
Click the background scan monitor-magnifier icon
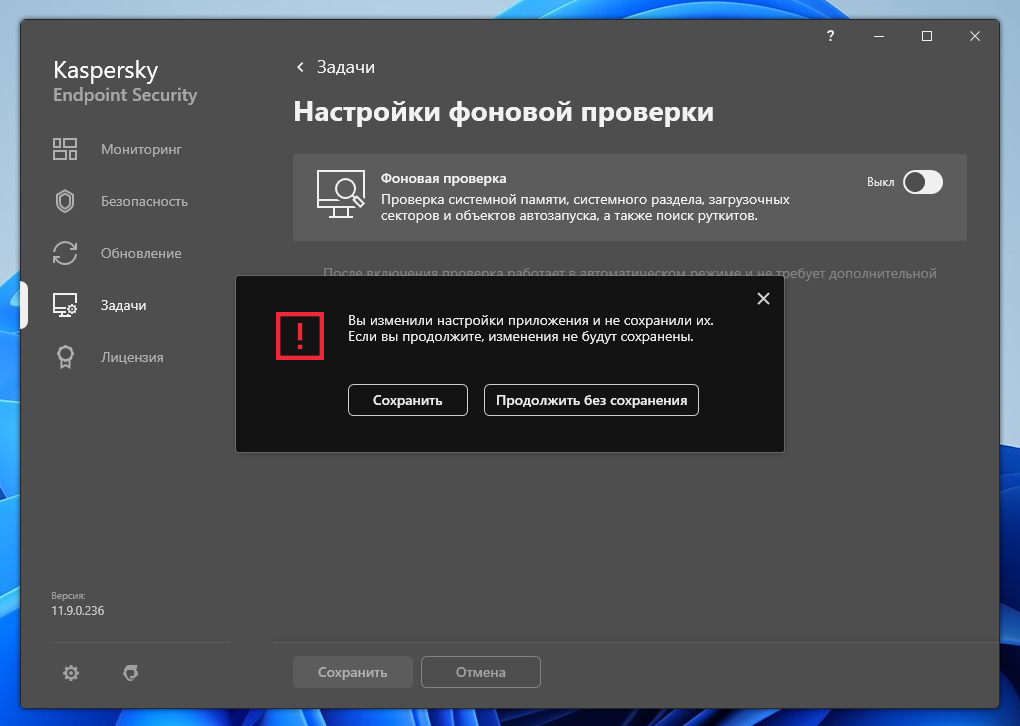340,194
